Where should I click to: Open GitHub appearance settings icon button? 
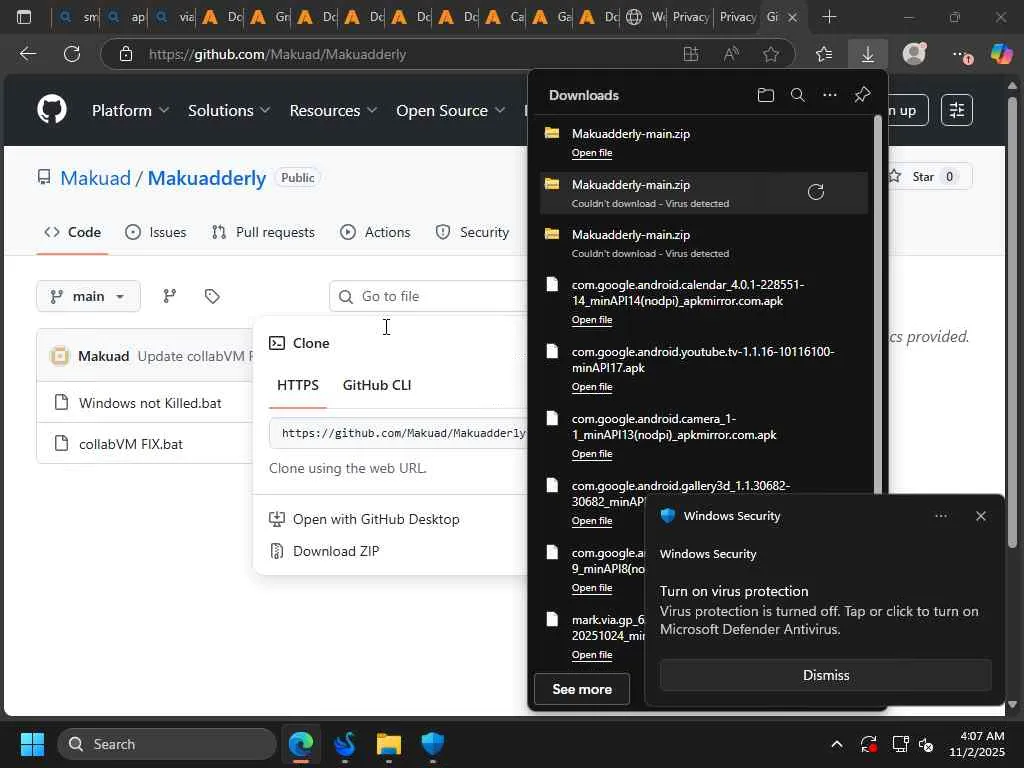click(x=957, y=110)
